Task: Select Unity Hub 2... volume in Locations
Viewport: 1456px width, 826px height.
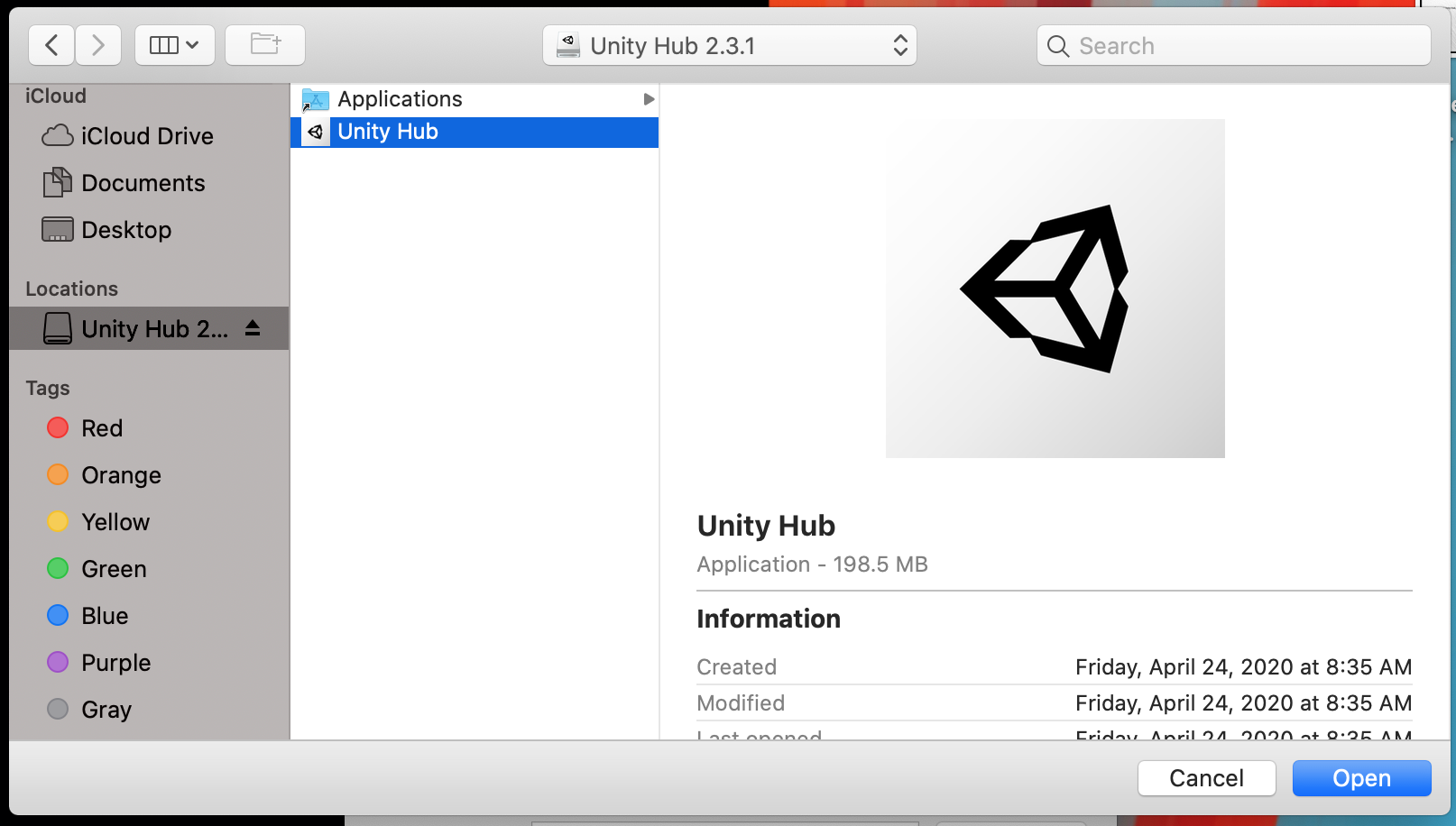Action: [149, 328]
